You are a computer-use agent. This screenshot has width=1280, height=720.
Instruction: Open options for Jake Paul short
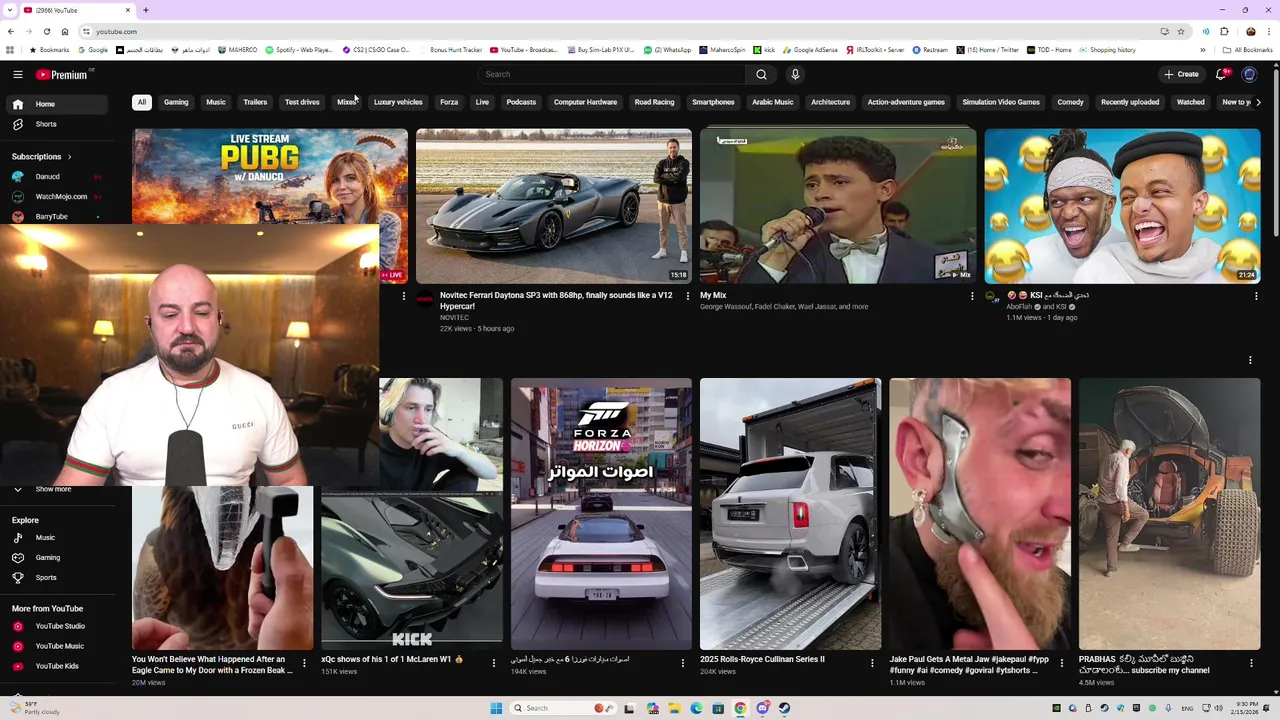pos(1061,663)
